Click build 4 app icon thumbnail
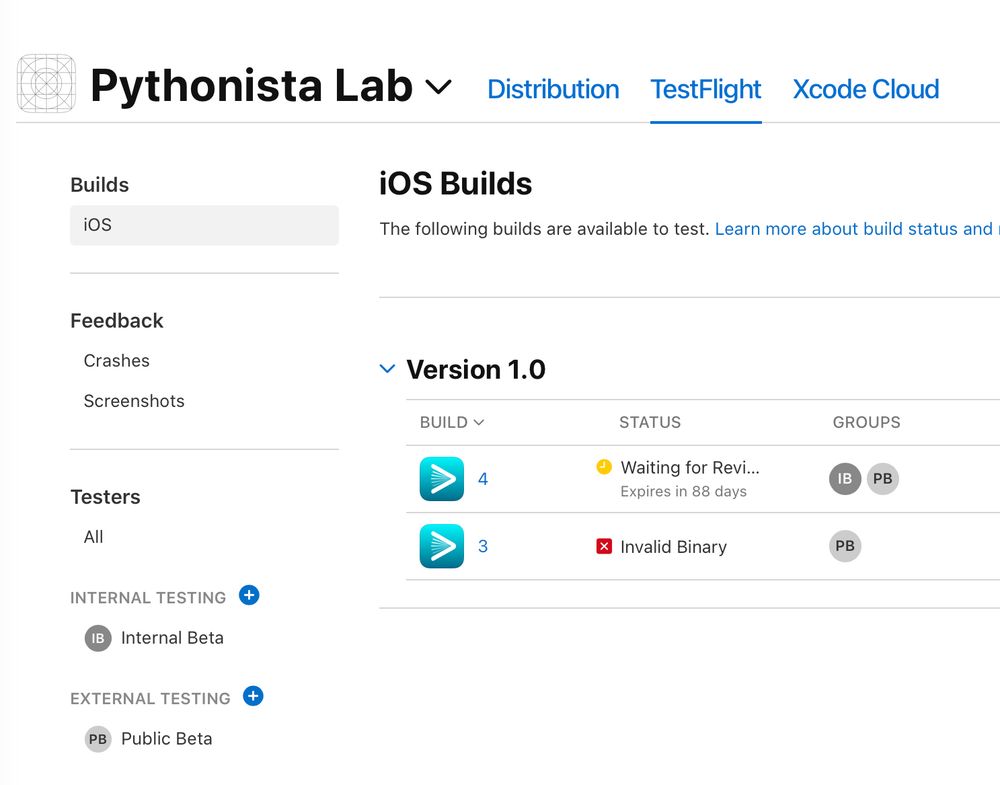Screen dimensions: 1000x785 [x=441, y=479]
